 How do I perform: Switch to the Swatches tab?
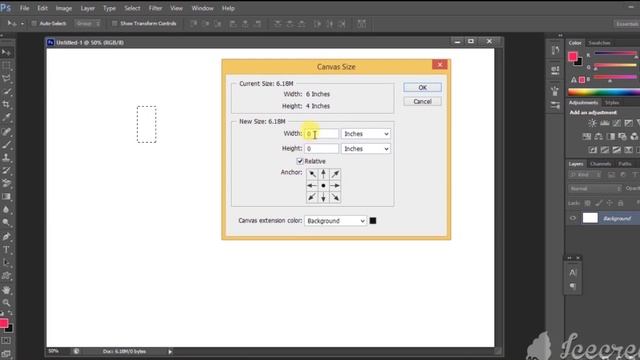599,43
